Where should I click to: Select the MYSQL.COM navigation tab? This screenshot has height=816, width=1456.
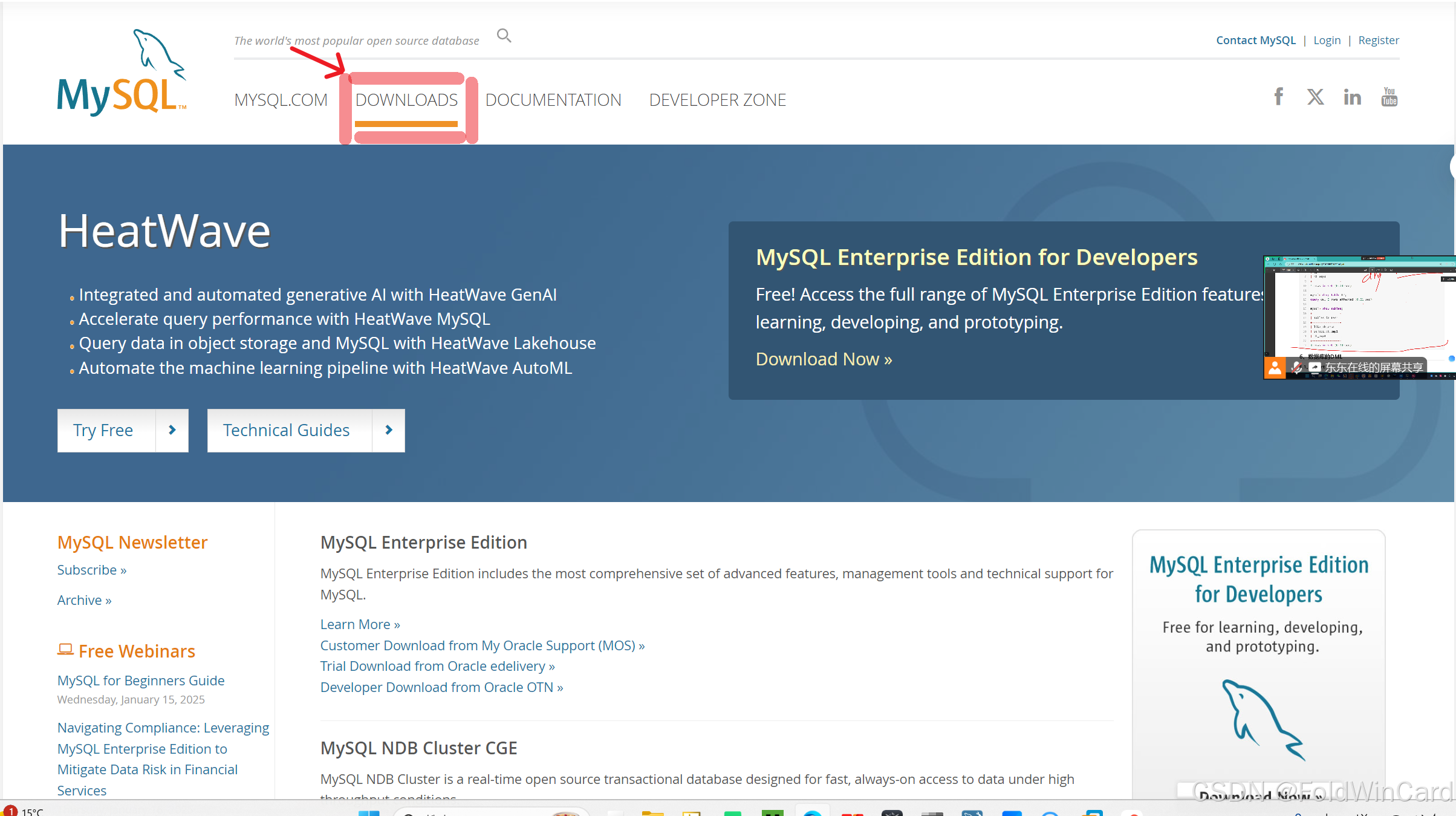(x=281, y=100)
